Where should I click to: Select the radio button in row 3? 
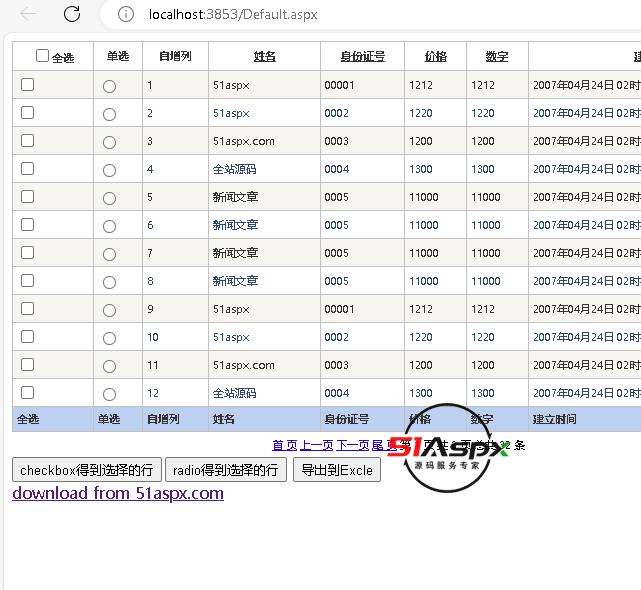point(109,142)
